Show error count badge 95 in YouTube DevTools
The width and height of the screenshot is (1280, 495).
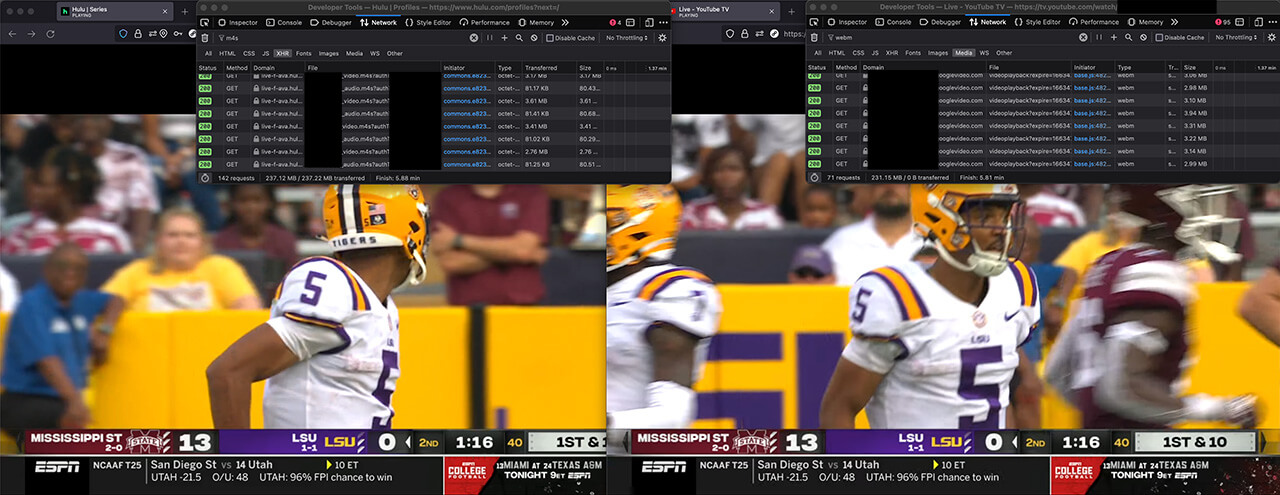(1223, 22)
